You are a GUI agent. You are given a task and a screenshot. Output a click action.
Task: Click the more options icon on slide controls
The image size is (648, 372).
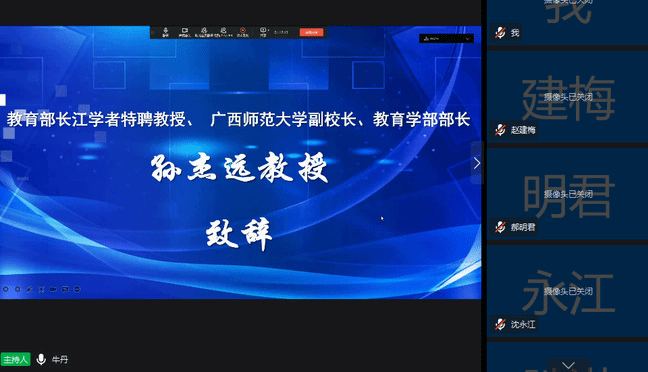(77, 289)
